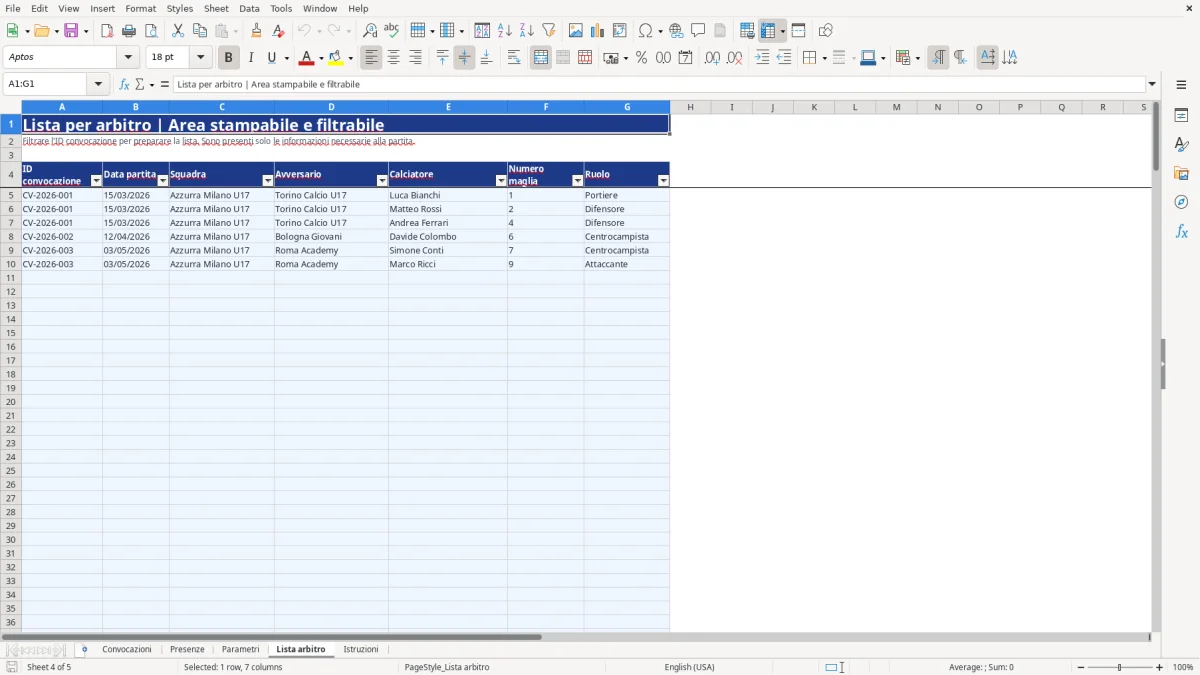Toggle Italic formatting
The image size is (1200, 675).
[250, 58]
